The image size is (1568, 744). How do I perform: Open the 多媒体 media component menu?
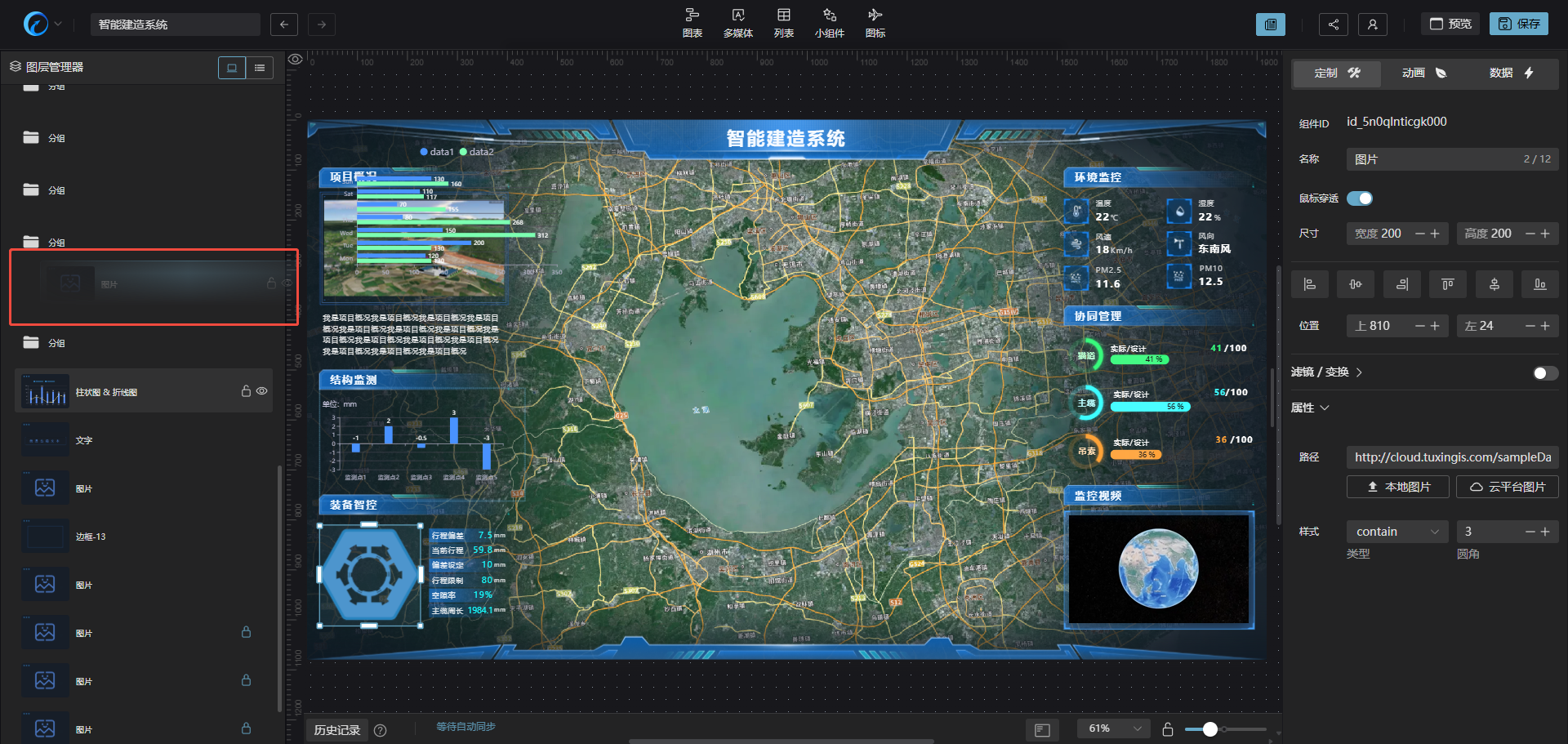pyautogui.click(x=737, y=23)
